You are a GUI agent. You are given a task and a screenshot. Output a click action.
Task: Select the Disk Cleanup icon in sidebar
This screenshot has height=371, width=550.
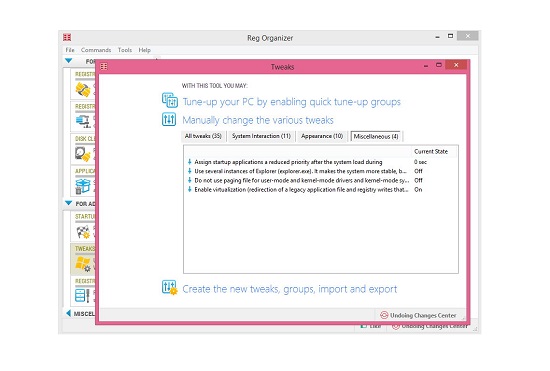coord(83,154)
